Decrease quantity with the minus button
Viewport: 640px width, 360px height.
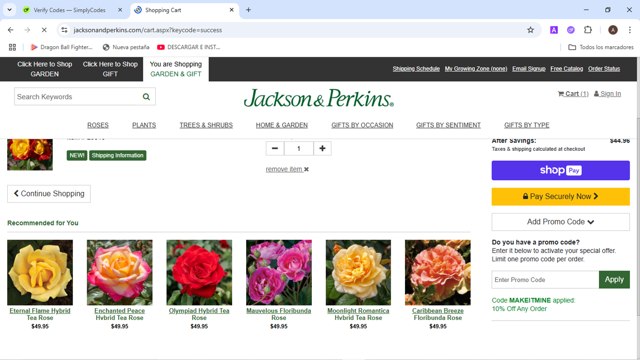pos(275,148)
